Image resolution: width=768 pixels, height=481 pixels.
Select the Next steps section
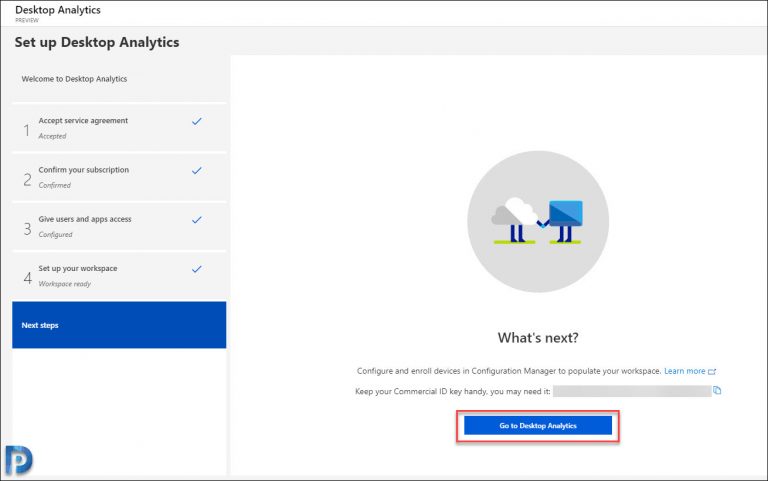pyautogui.click(x=119, y=325)
